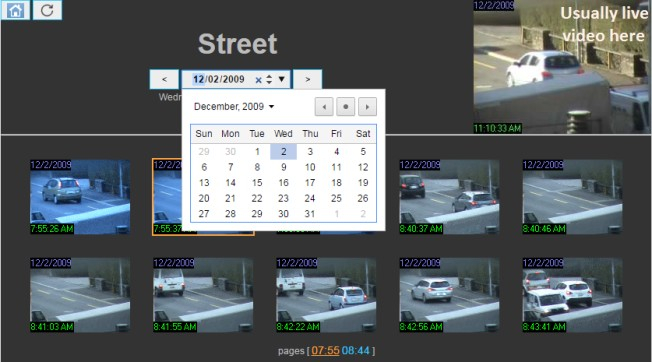Select December 11 in calendar

tap(336, 167)
